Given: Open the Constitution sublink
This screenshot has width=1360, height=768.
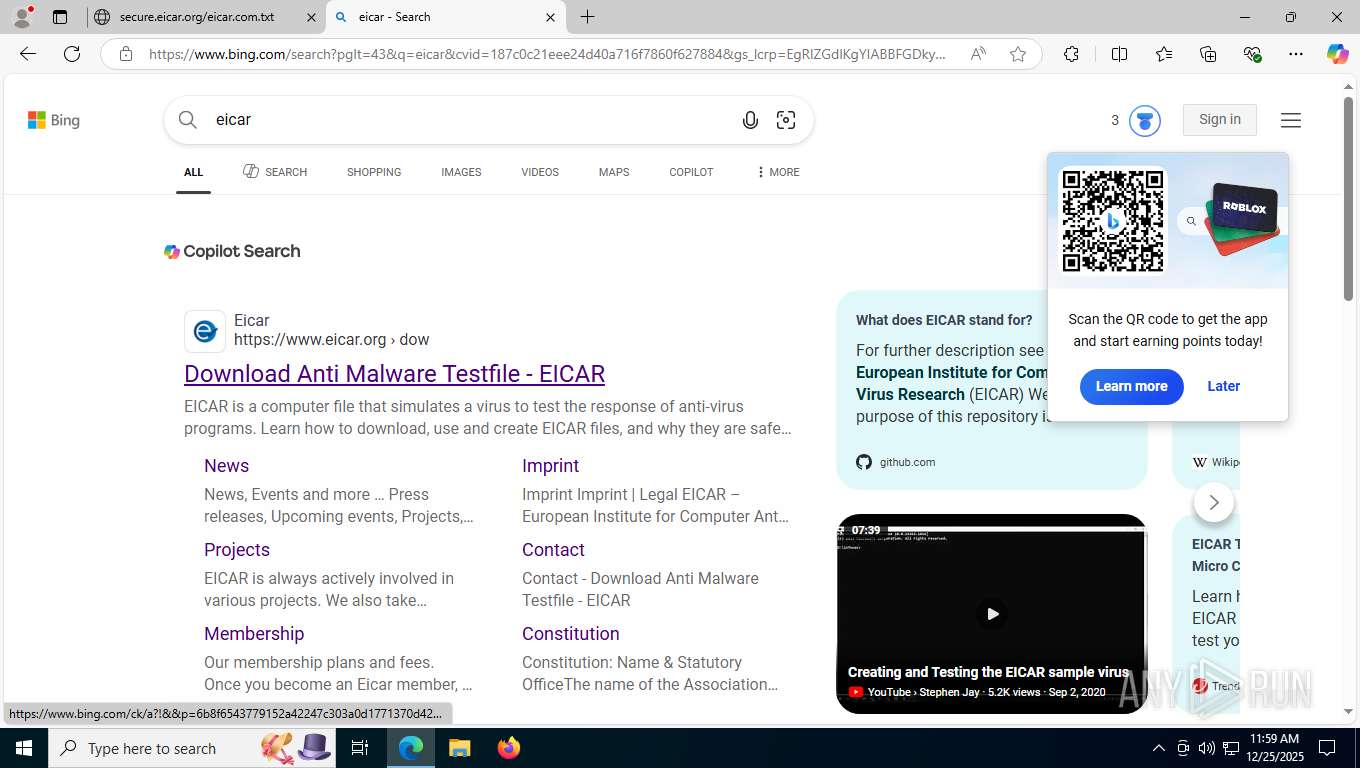Looking at the screenshot, I should [x=570, y=634].
